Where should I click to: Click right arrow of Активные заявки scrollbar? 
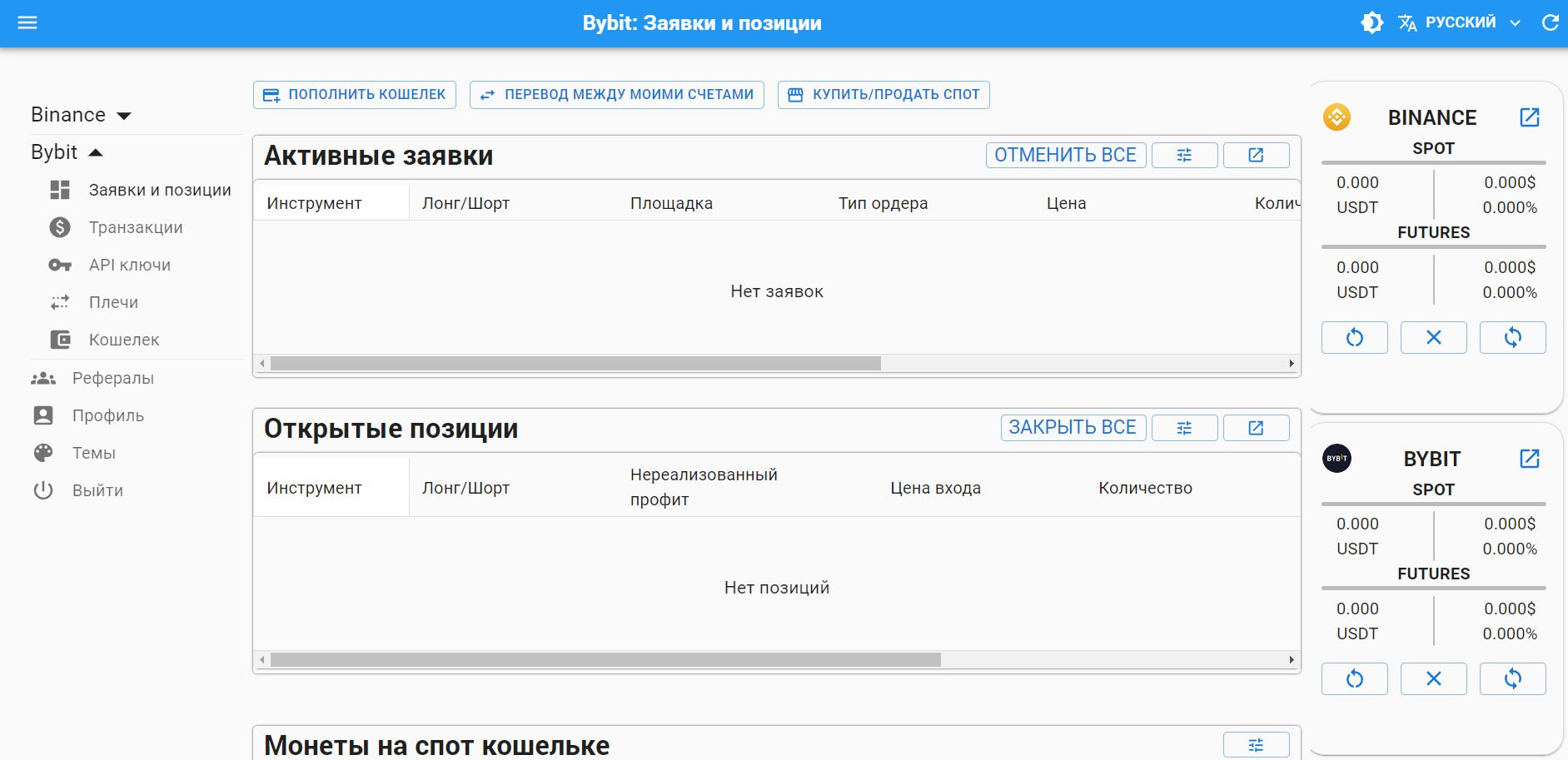coord(1292,364)
